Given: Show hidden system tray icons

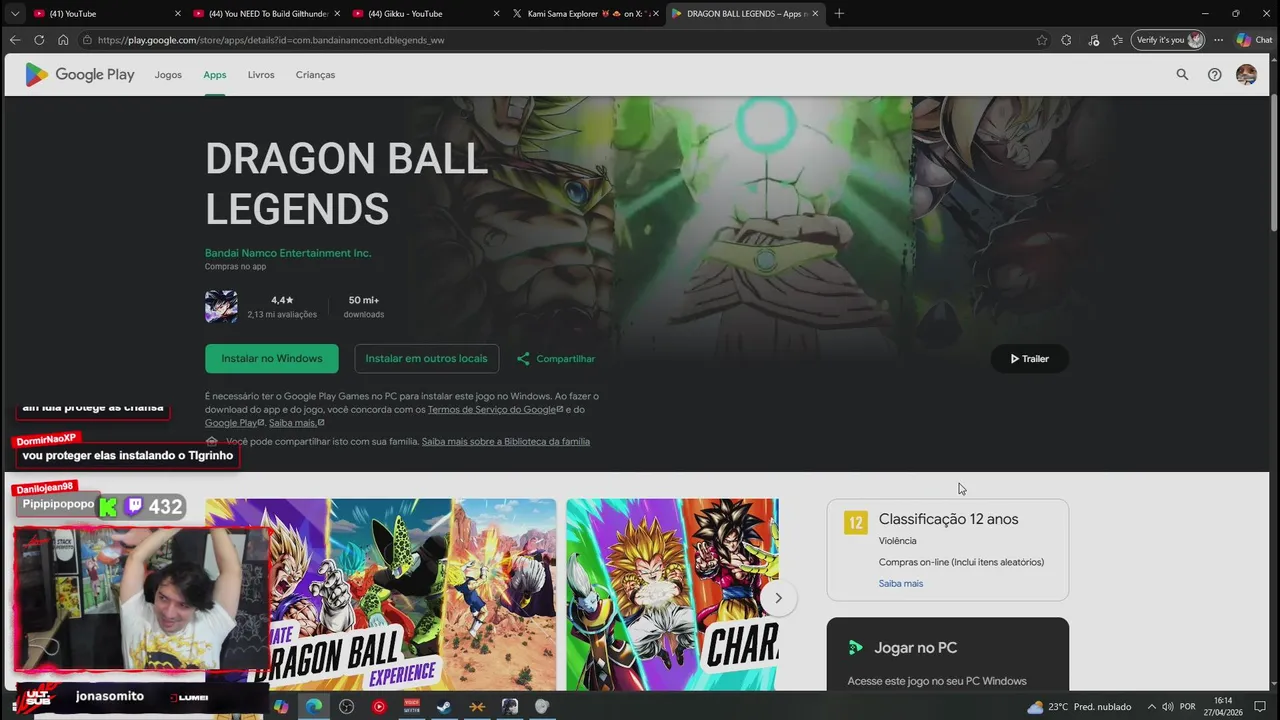Looking at the screenshot, I should (x=1151, y=707).
